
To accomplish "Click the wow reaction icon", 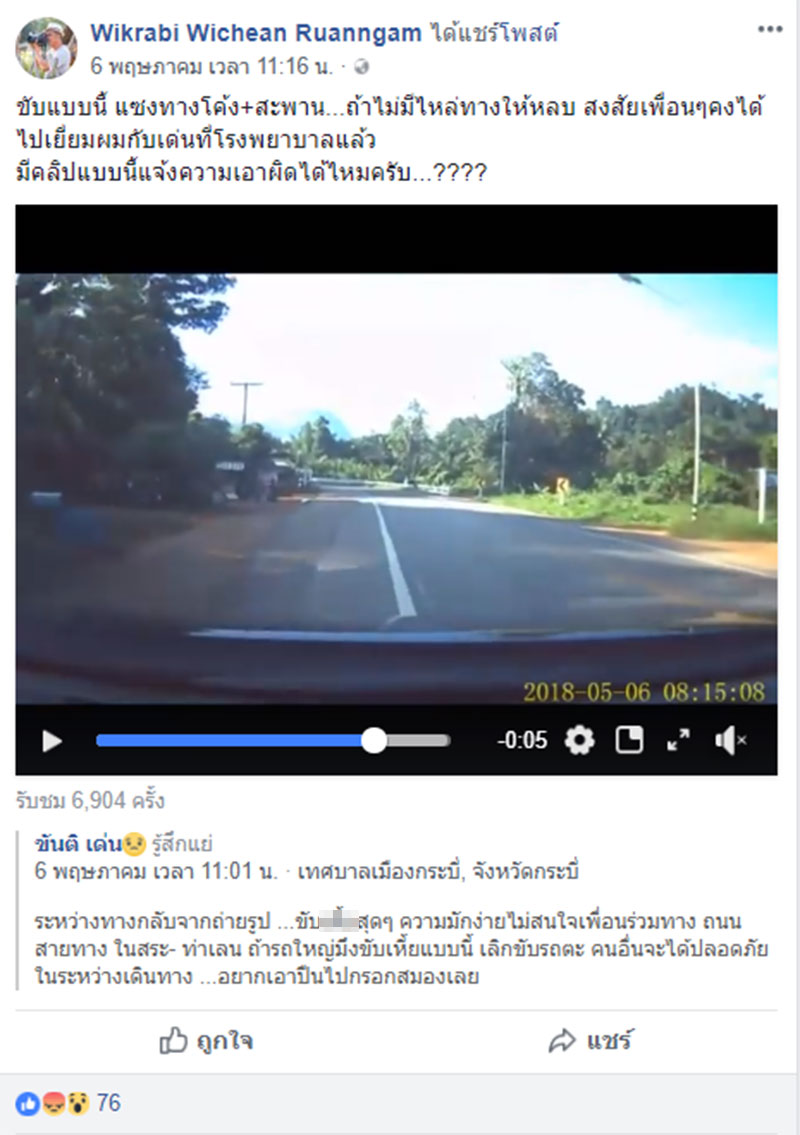I will (x=78, y=1103).
